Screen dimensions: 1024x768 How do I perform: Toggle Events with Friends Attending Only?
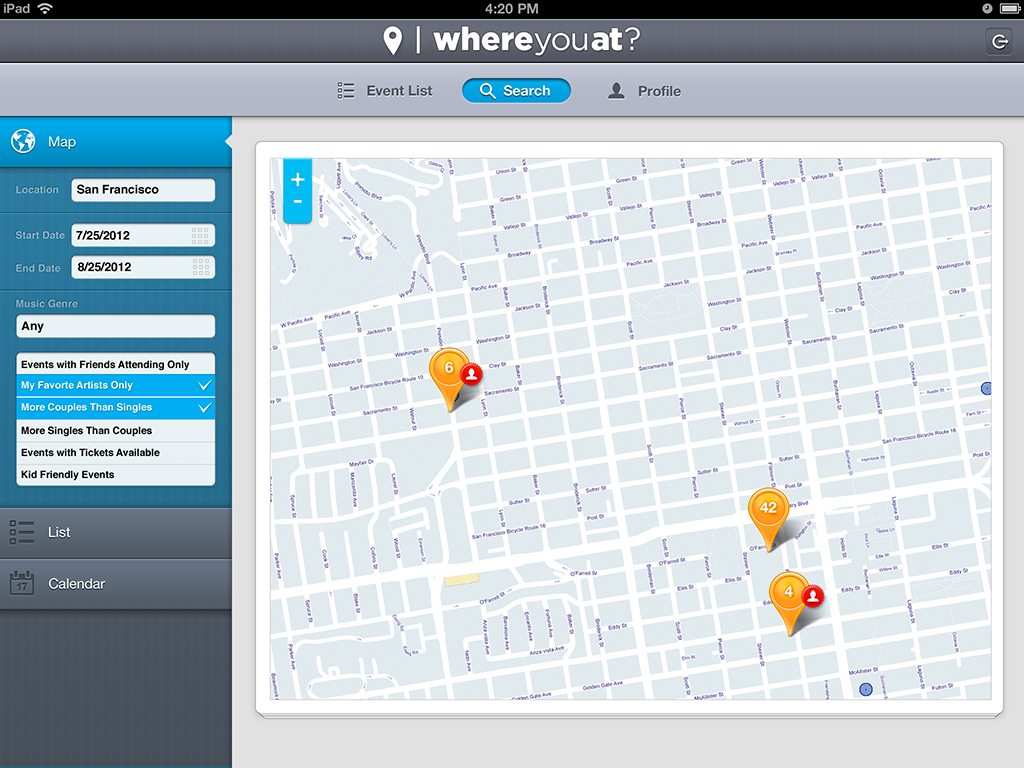[116, 364]
